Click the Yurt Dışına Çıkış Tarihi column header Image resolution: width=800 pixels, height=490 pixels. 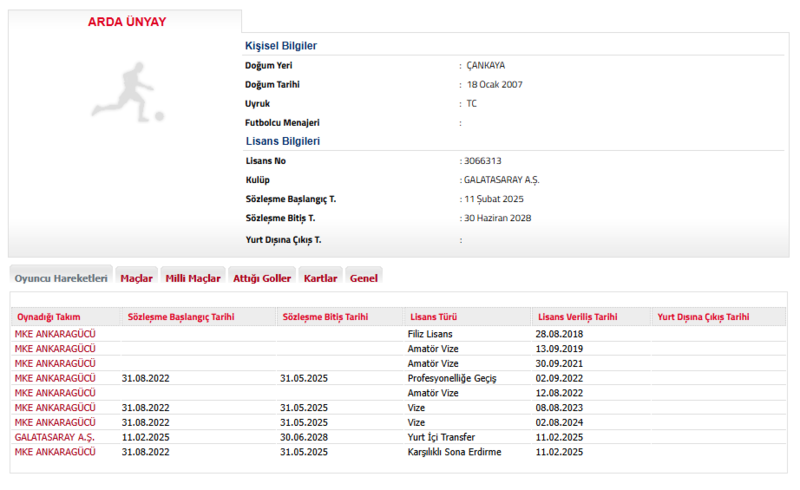(703, 316)
